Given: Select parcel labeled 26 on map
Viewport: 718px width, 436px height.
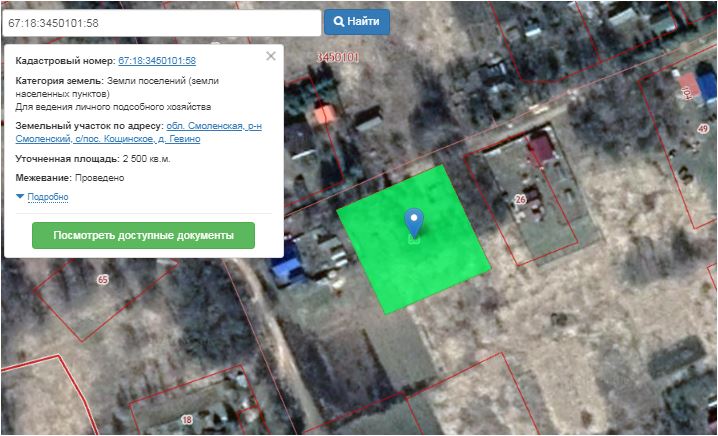Looking at the screenshot, I should (520, 200).
